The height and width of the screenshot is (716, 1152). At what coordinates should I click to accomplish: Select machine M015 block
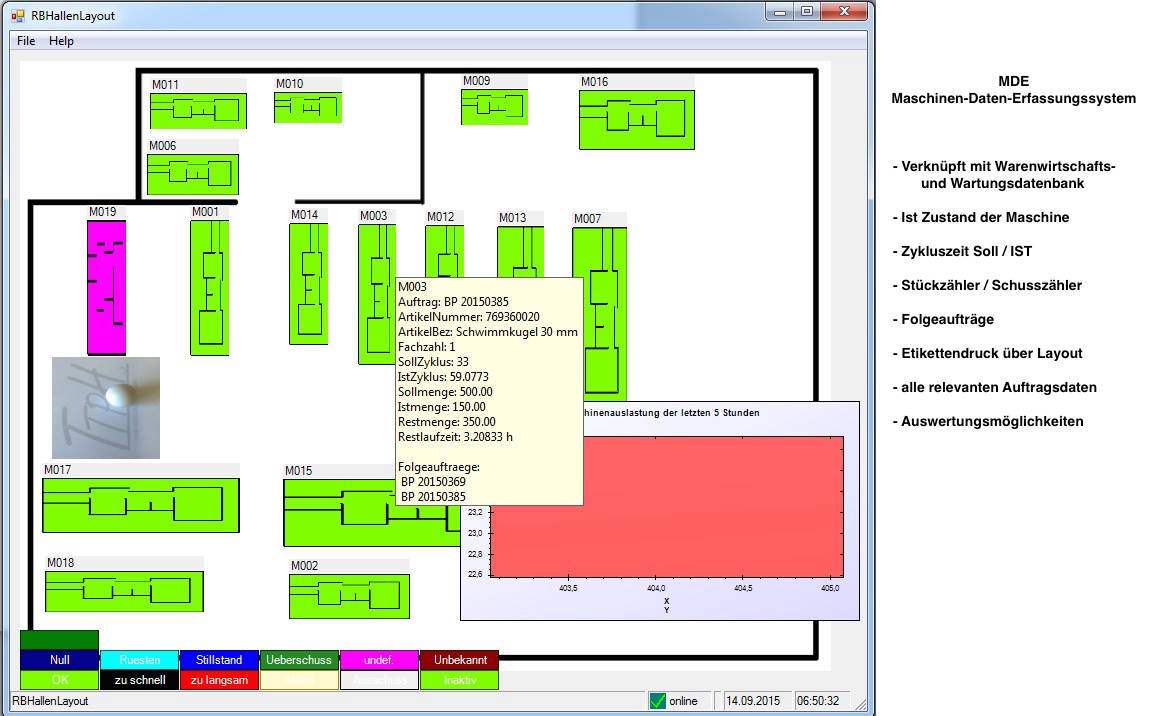[x=338, y=513]
